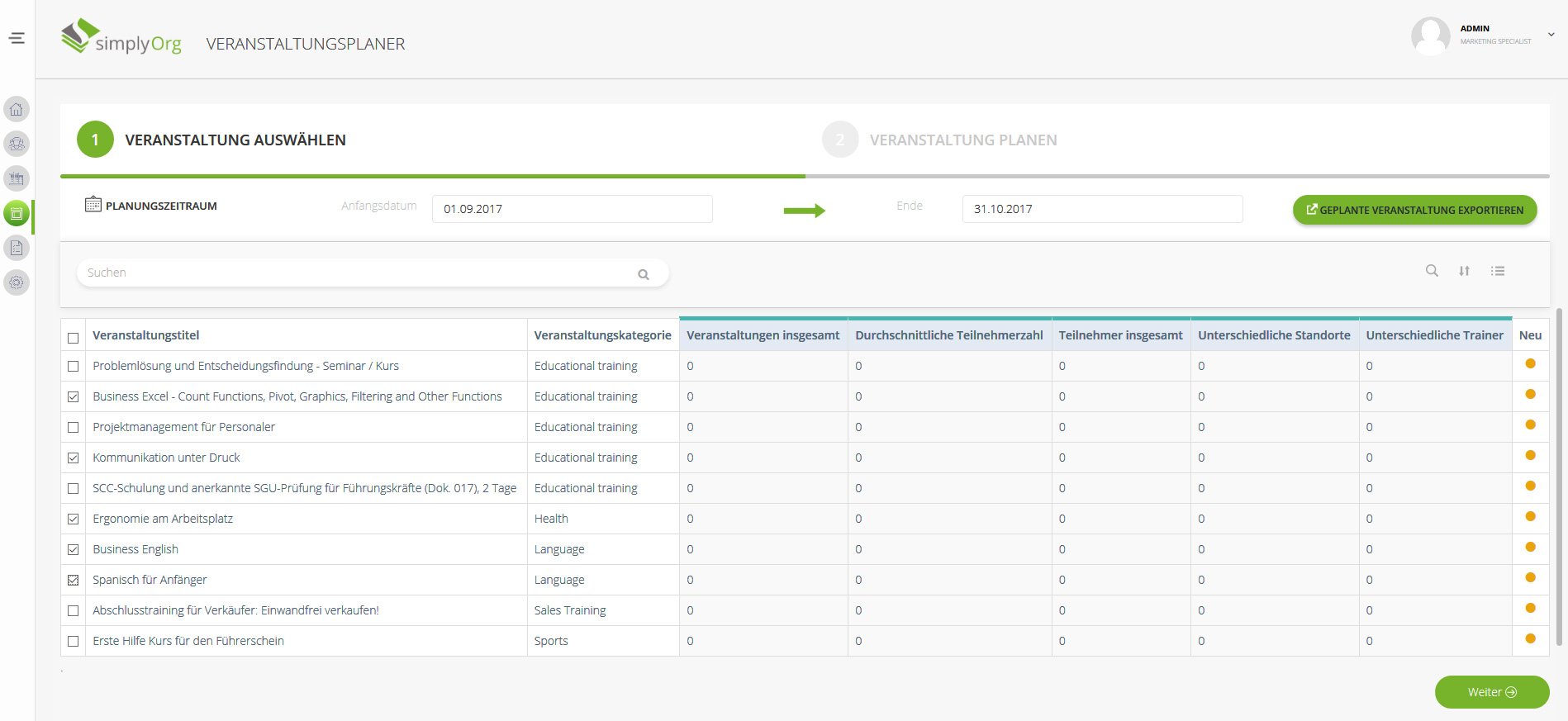Click the search icon beside the sort arrows
The height and width of the screenshot is (721, 1568).
[1432, 271]
